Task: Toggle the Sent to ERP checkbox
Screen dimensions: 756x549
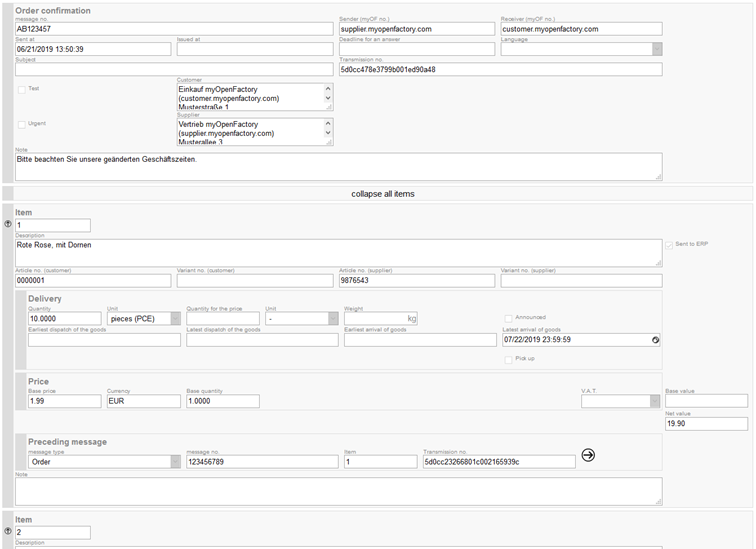Action: click(669, 245)
